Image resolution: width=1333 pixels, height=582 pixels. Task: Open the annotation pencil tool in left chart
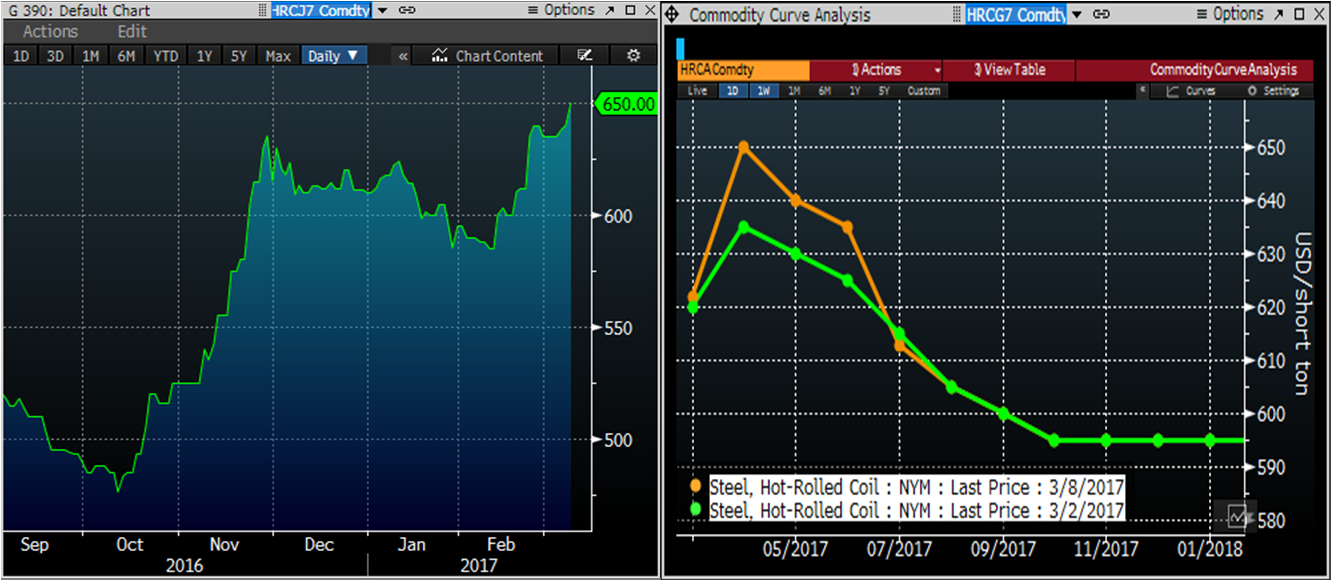point(585,56)
